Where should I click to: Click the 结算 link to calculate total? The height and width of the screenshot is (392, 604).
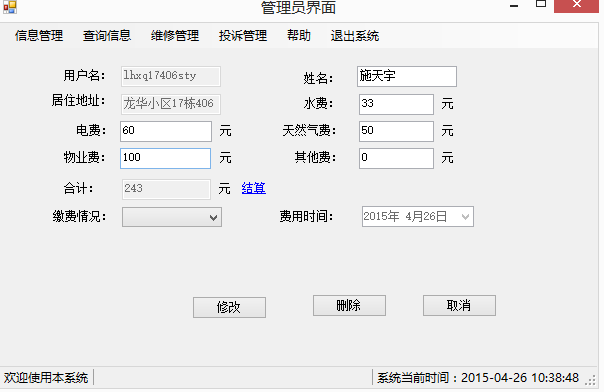(253, 188)
